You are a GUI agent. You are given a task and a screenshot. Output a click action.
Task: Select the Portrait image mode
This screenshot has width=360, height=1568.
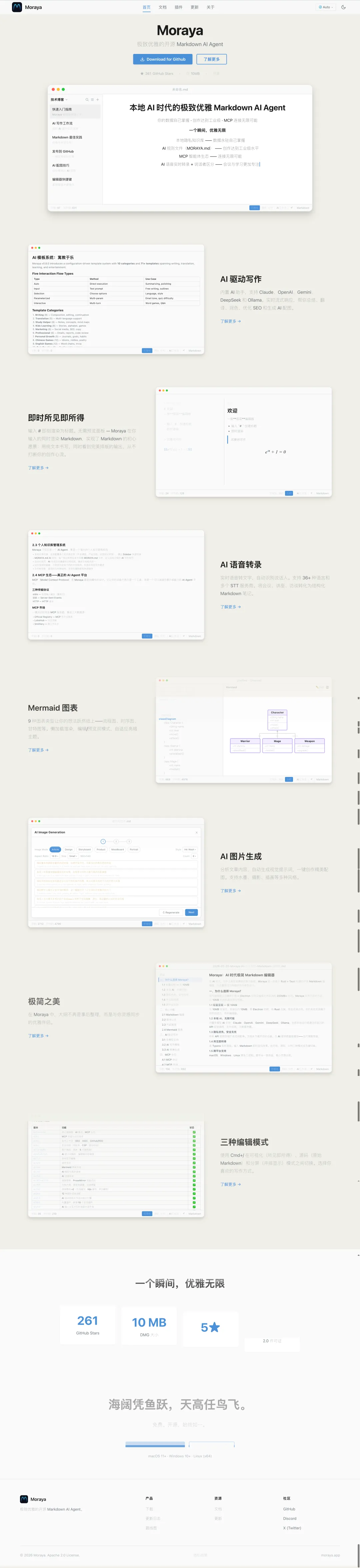[x=134, y=849]
